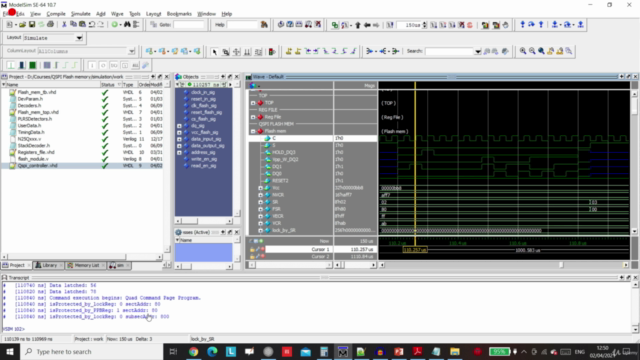Open the Wave menu
The image size is (640, 360).
pyautogui.click(x=117, y=14)
